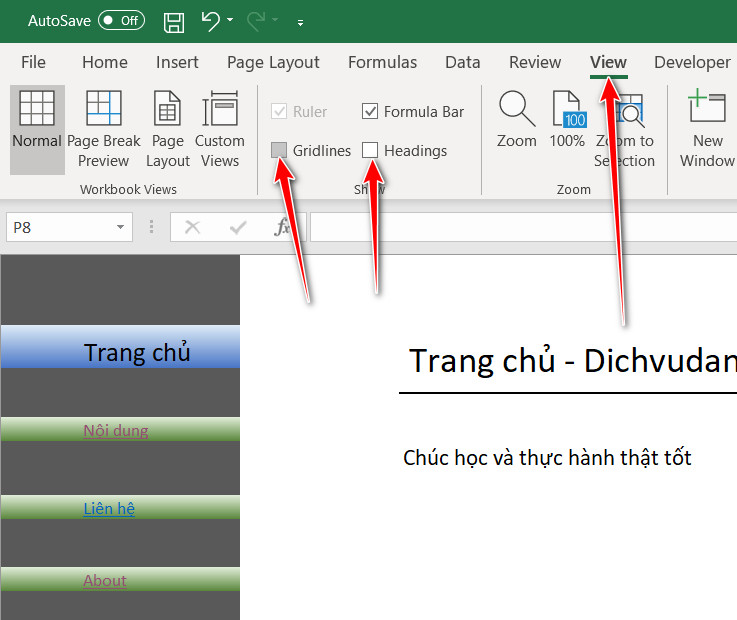Click the Enter checkmark in formula bar
737x620 pixels.
(238, 228)
